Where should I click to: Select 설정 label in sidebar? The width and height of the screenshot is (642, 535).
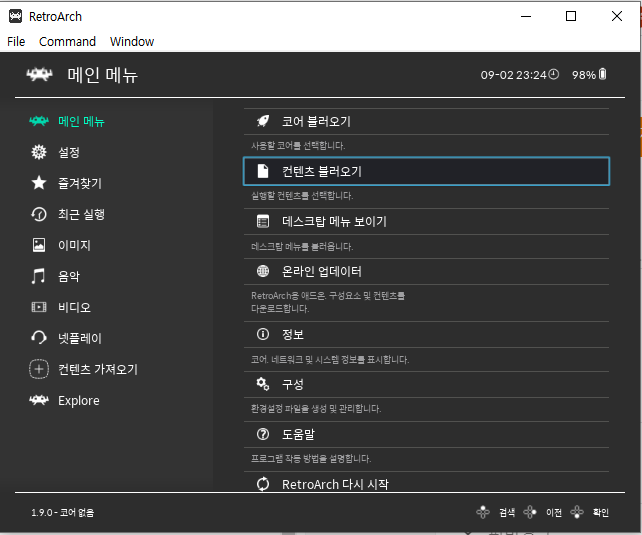69,152
